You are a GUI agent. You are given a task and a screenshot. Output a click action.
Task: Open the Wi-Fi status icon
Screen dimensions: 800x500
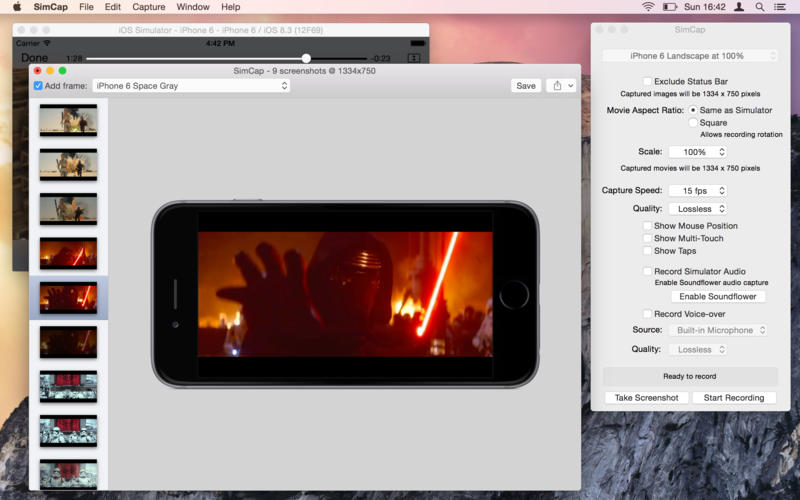[648, 7]
